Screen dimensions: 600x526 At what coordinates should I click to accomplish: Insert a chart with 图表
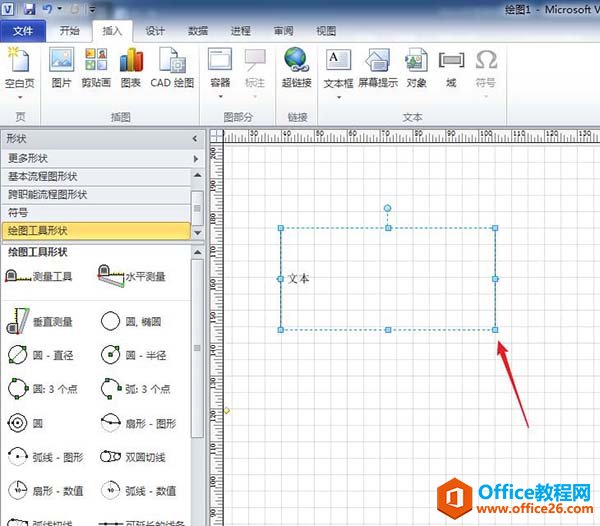coord(131,67)
